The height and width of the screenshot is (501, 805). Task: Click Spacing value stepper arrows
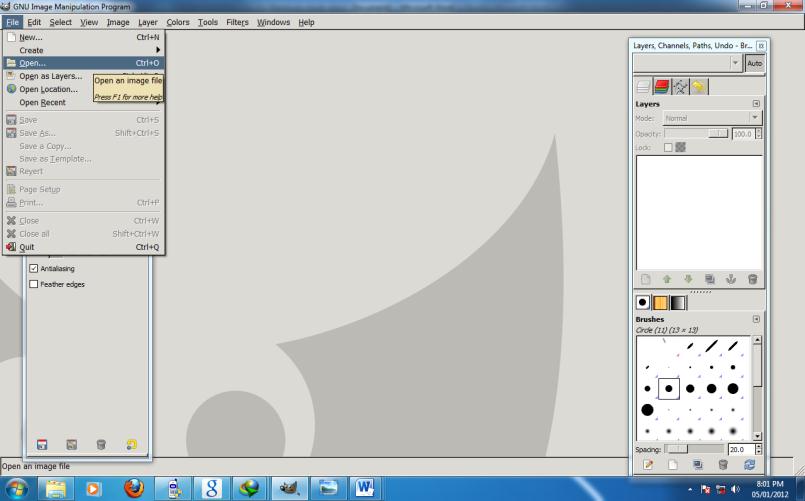pyautogui.click(x=758, y=449)
